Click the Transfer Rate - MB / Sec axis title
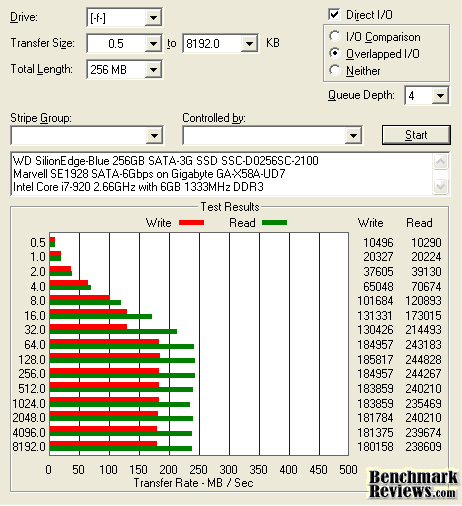The width and height of the screenshot is (462, 506). pyautogui.click(x=194, y=483)
